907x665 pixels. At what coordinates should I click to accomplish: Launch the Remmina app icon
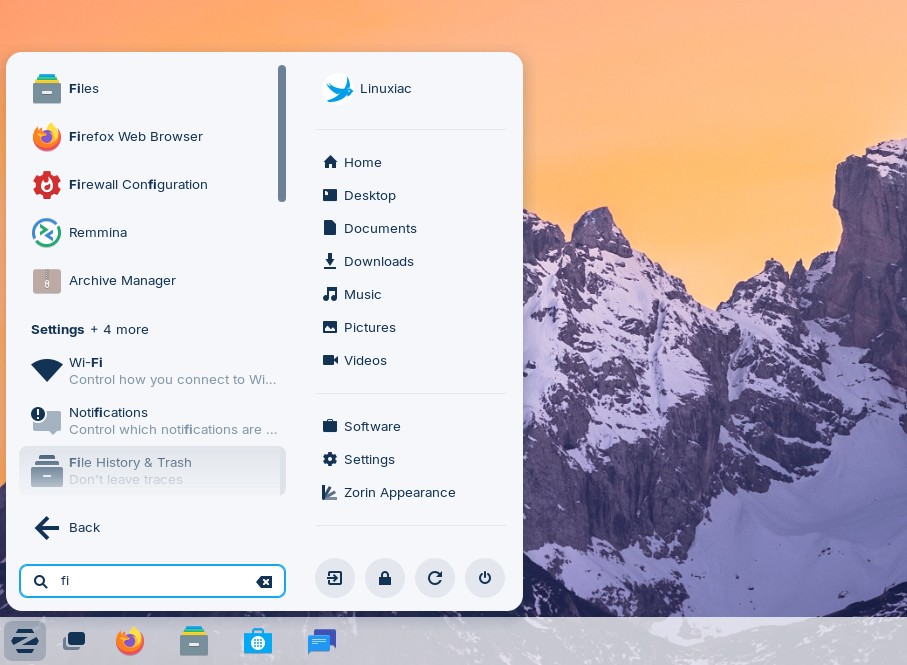[47, 232]
